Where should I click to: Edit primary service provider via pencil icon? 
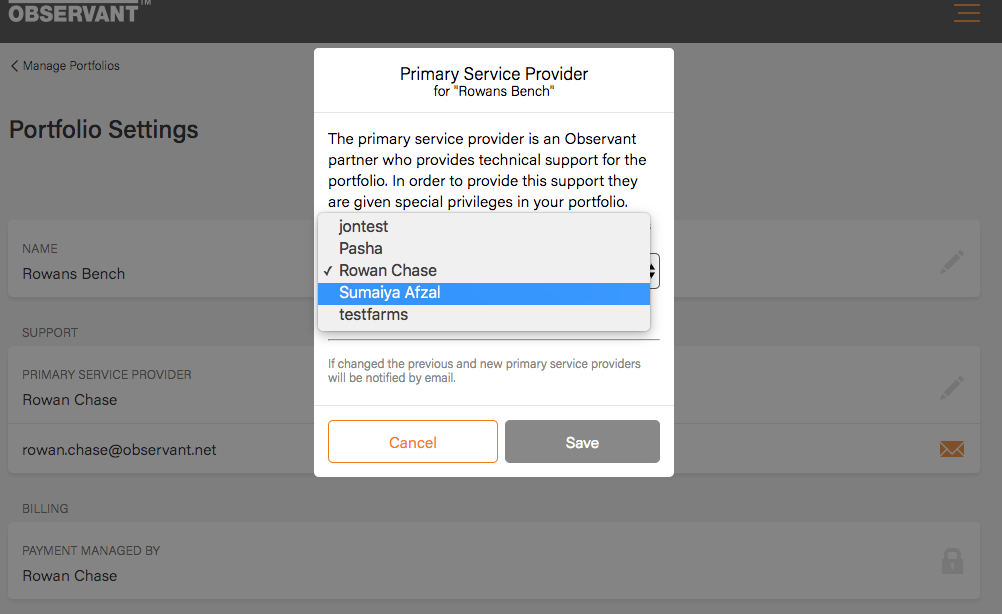[952, 387]
